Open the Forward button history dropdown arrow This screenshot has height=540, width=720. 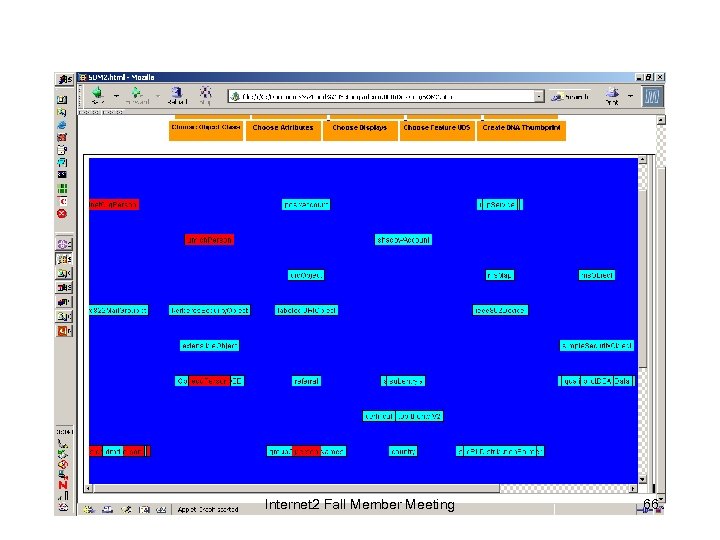158,96
